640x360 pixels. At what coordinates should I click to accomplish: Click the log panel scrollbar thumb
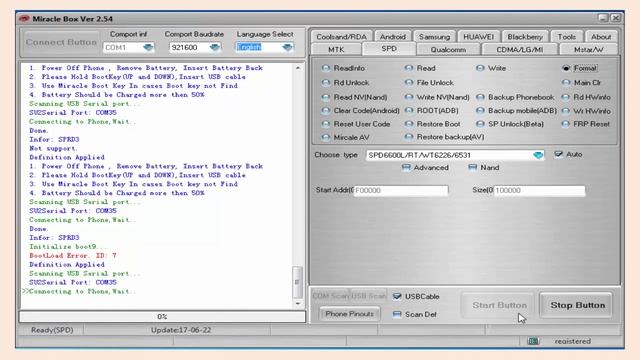(298, 282)
